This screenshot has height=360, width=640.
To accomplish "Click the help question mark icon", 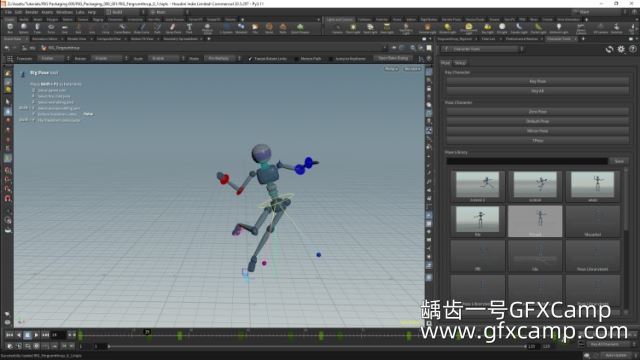I will pyautogui.click(x=633, y=49).
